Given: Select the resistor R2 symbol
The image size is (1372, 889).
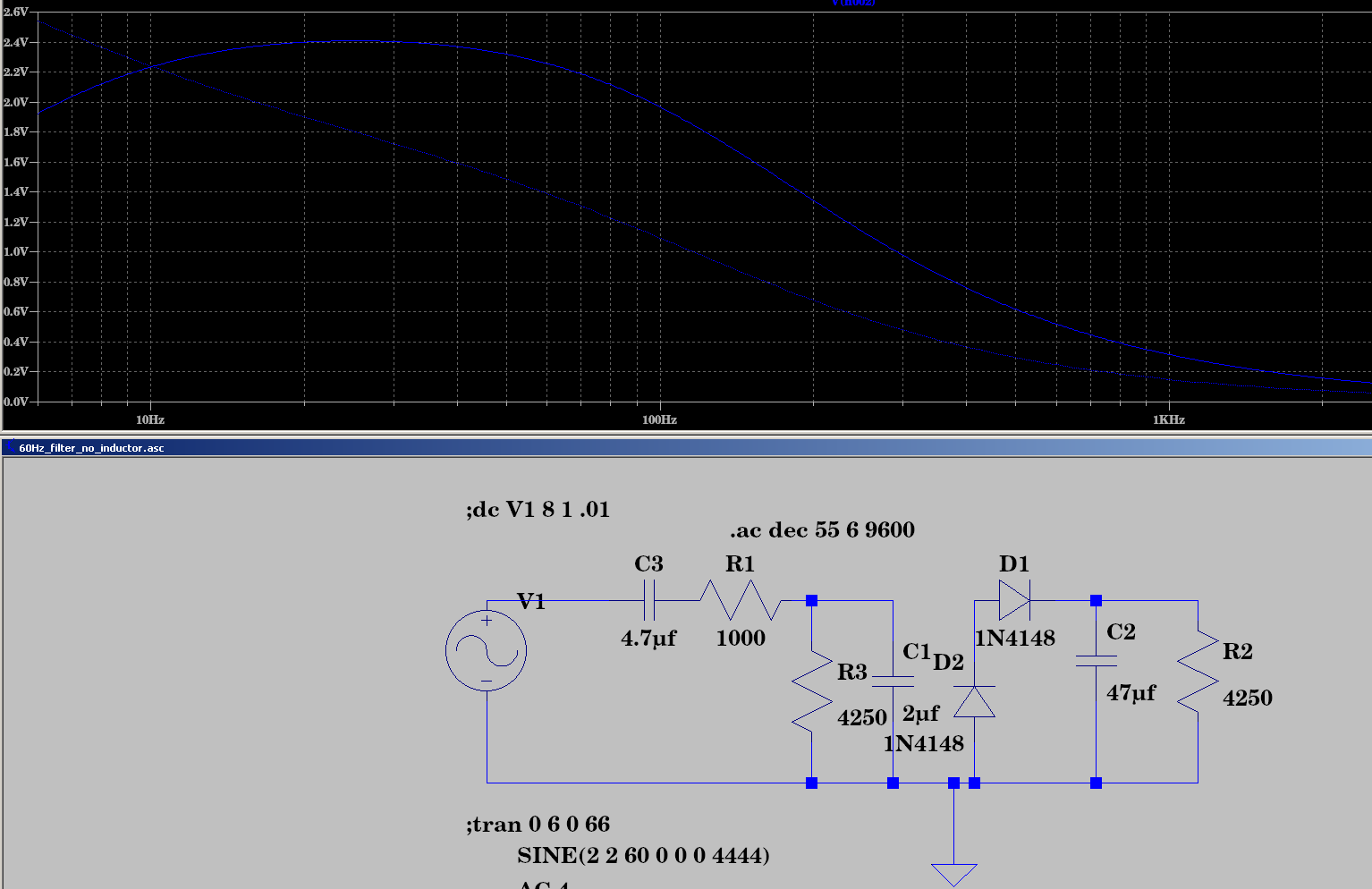Looking at the screenshot, I should [x=1198, y=671].
